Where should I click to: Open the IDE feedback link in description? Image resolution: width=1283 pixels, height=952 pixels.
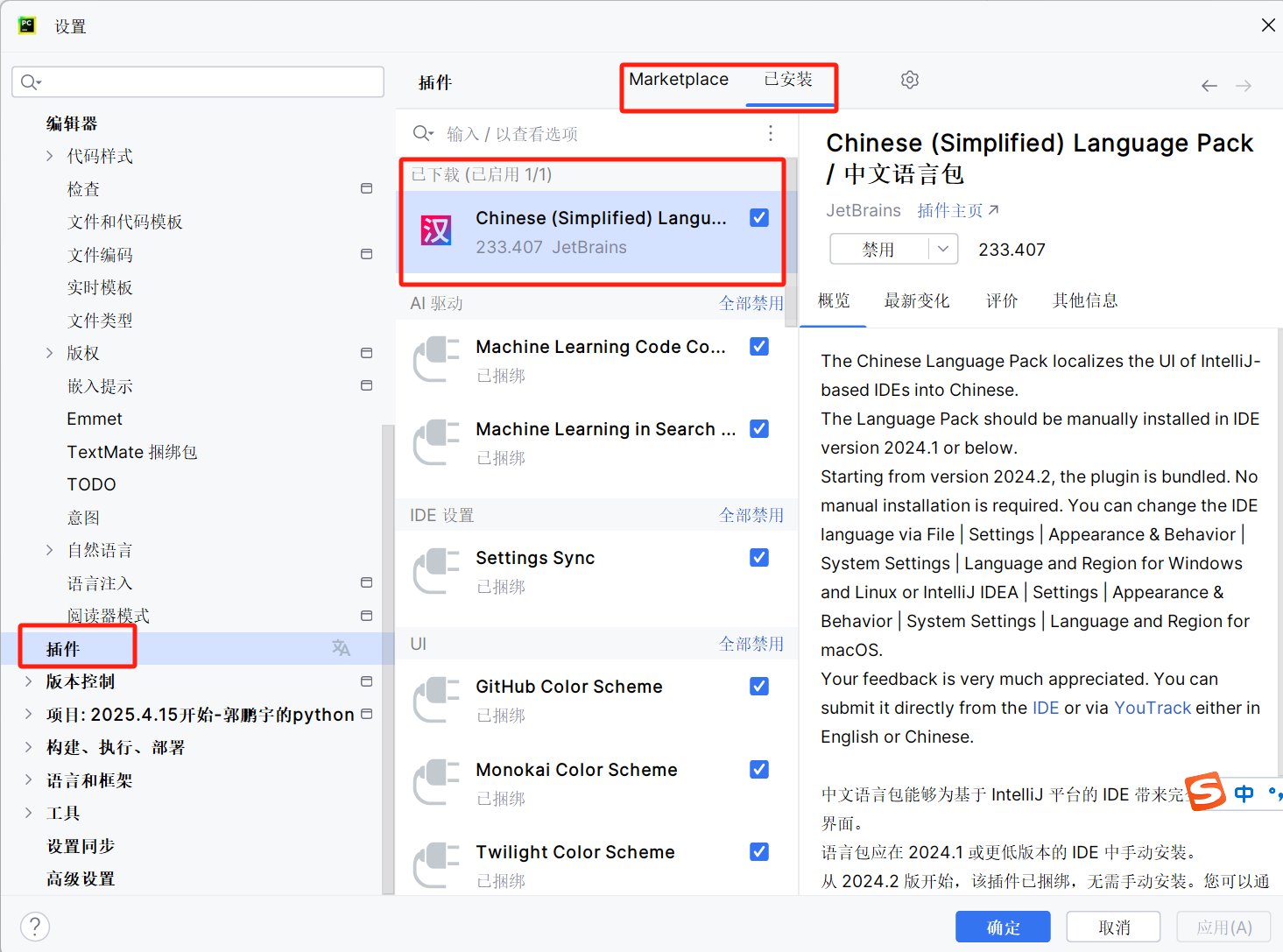click(1046, 708)
